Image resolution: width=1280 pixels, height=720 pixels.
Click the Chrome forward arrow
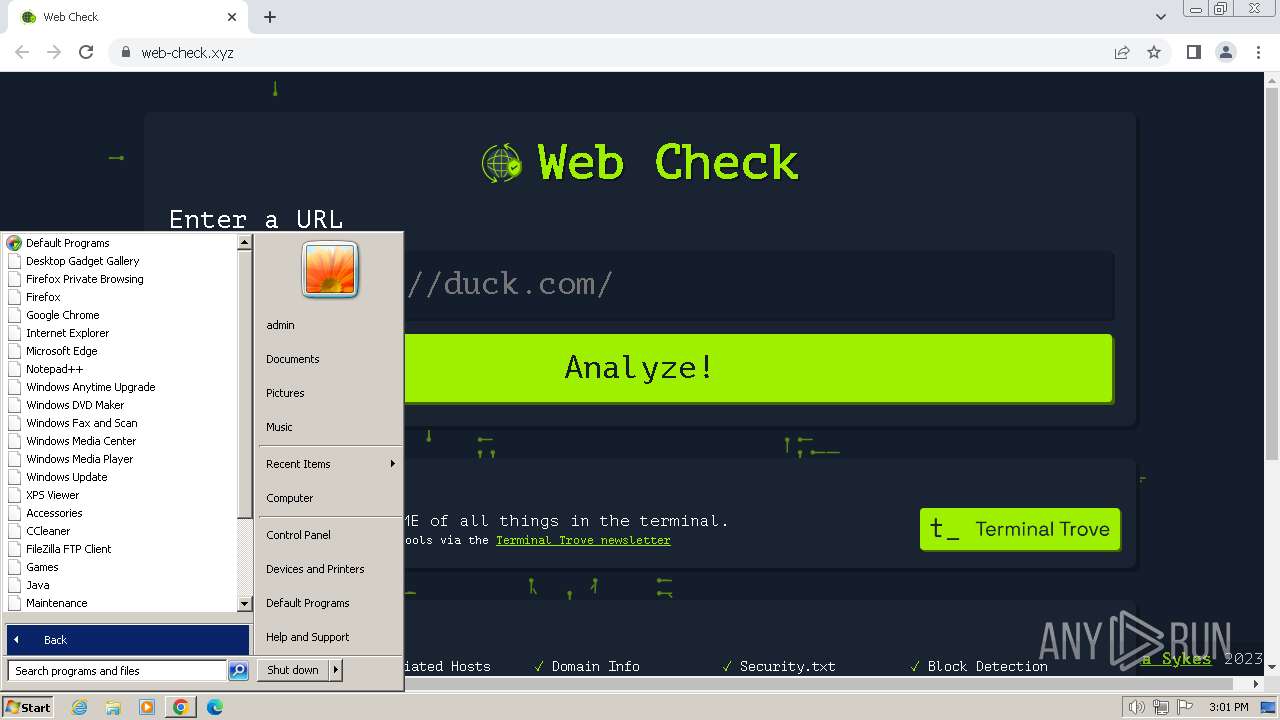pos(54,52)
